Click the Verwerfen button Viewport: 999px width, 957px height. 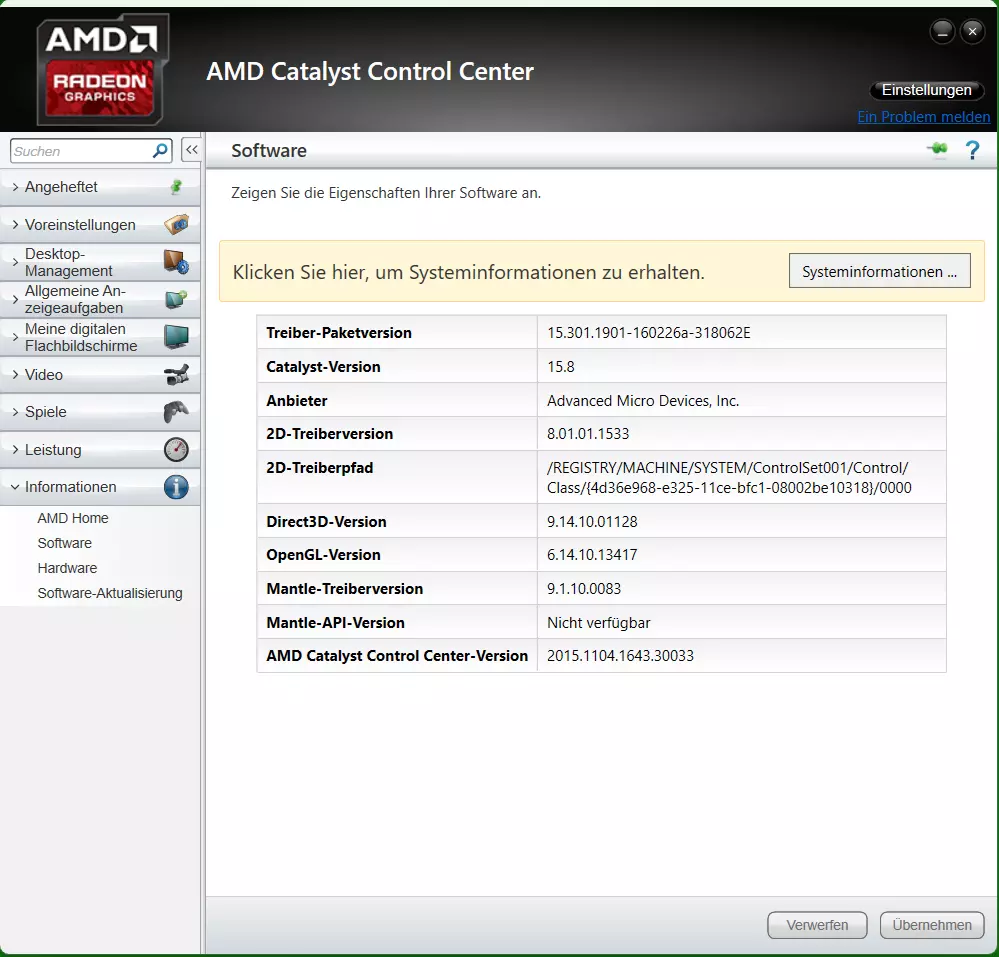(817, 925)
